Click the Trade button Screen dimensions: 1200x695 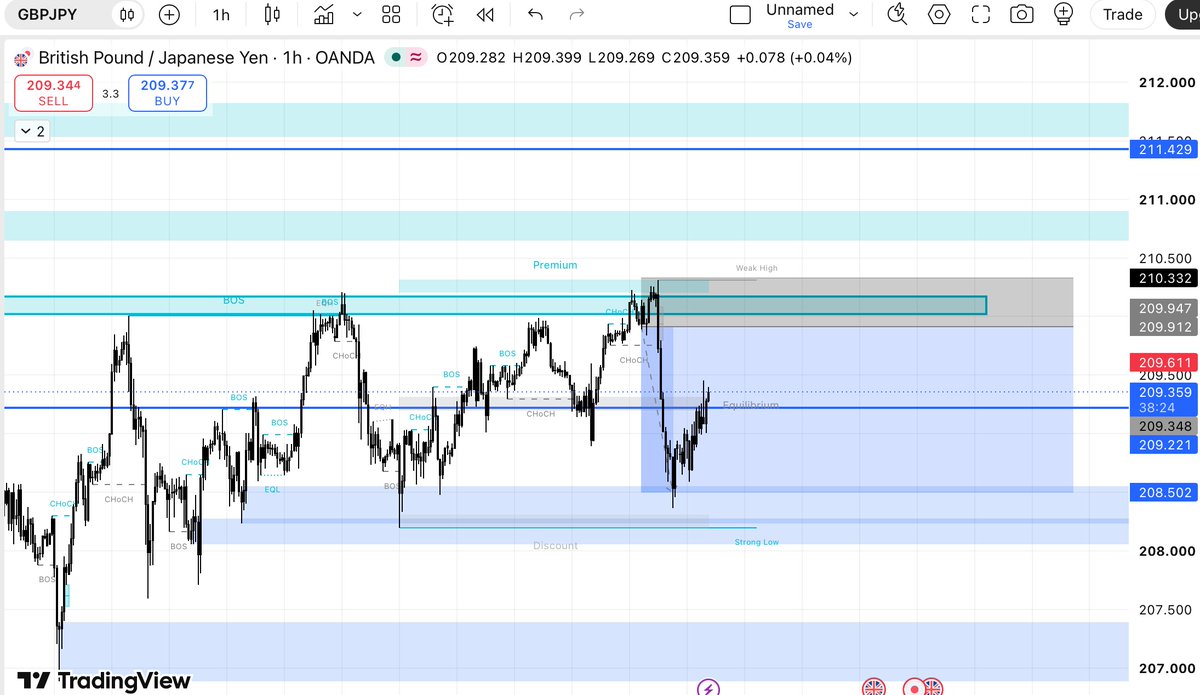point(1122,14)
